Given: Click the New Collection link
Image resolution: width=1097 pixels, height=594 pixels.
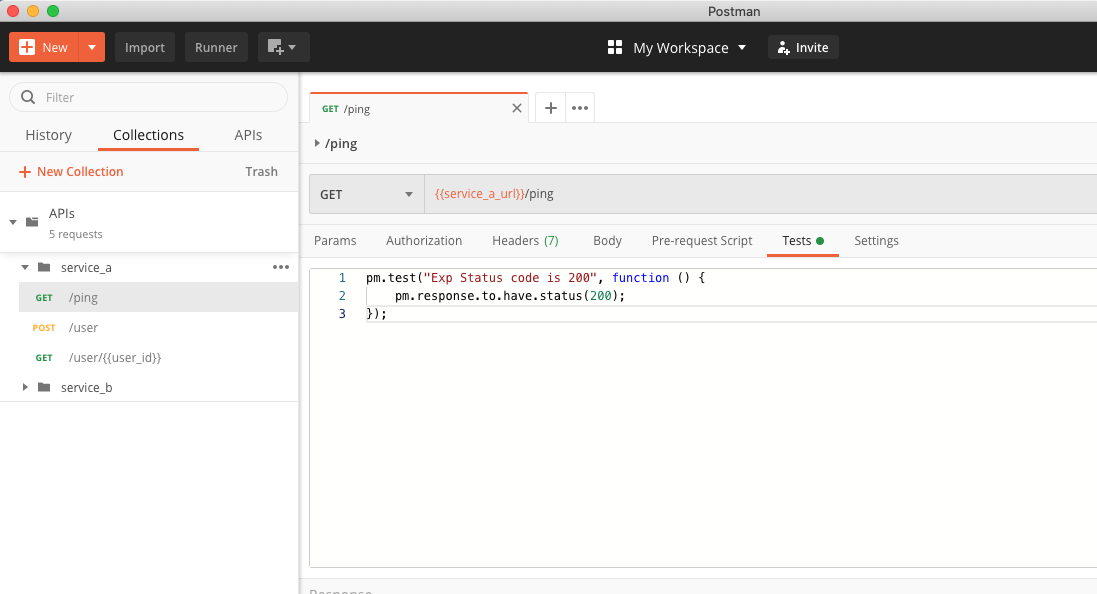Looking at the screenshot, I should coord(71,171).
